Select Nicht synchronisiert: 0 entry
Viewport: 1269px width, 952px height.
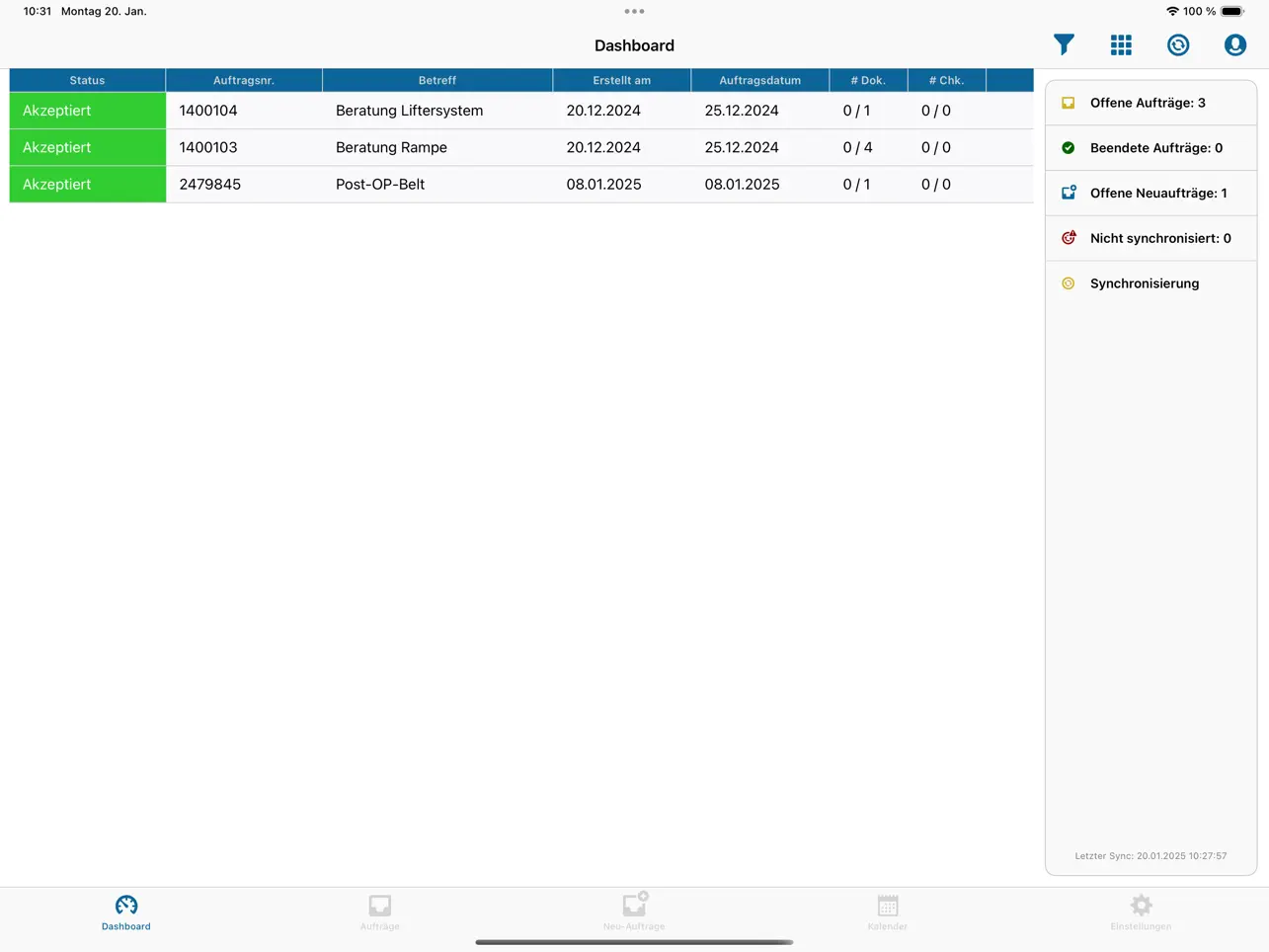1151,238
